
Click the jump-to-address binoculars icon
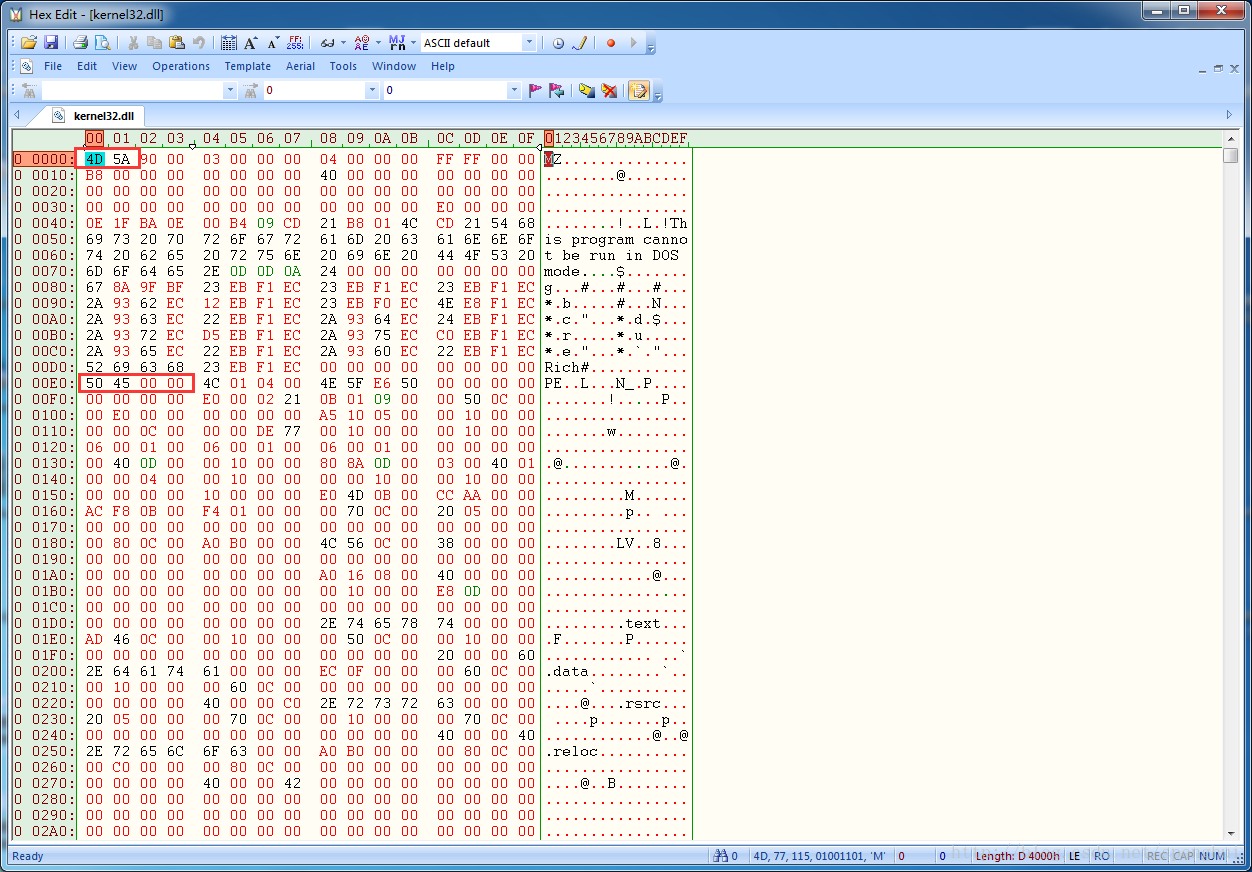(251, 90)
